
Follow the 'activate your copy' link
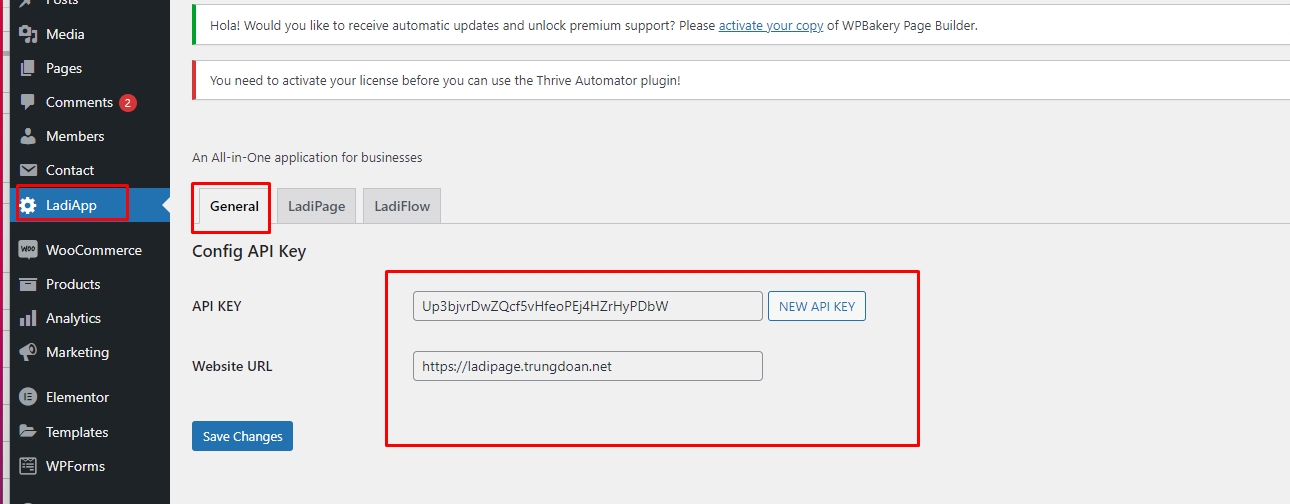(770, 26)
